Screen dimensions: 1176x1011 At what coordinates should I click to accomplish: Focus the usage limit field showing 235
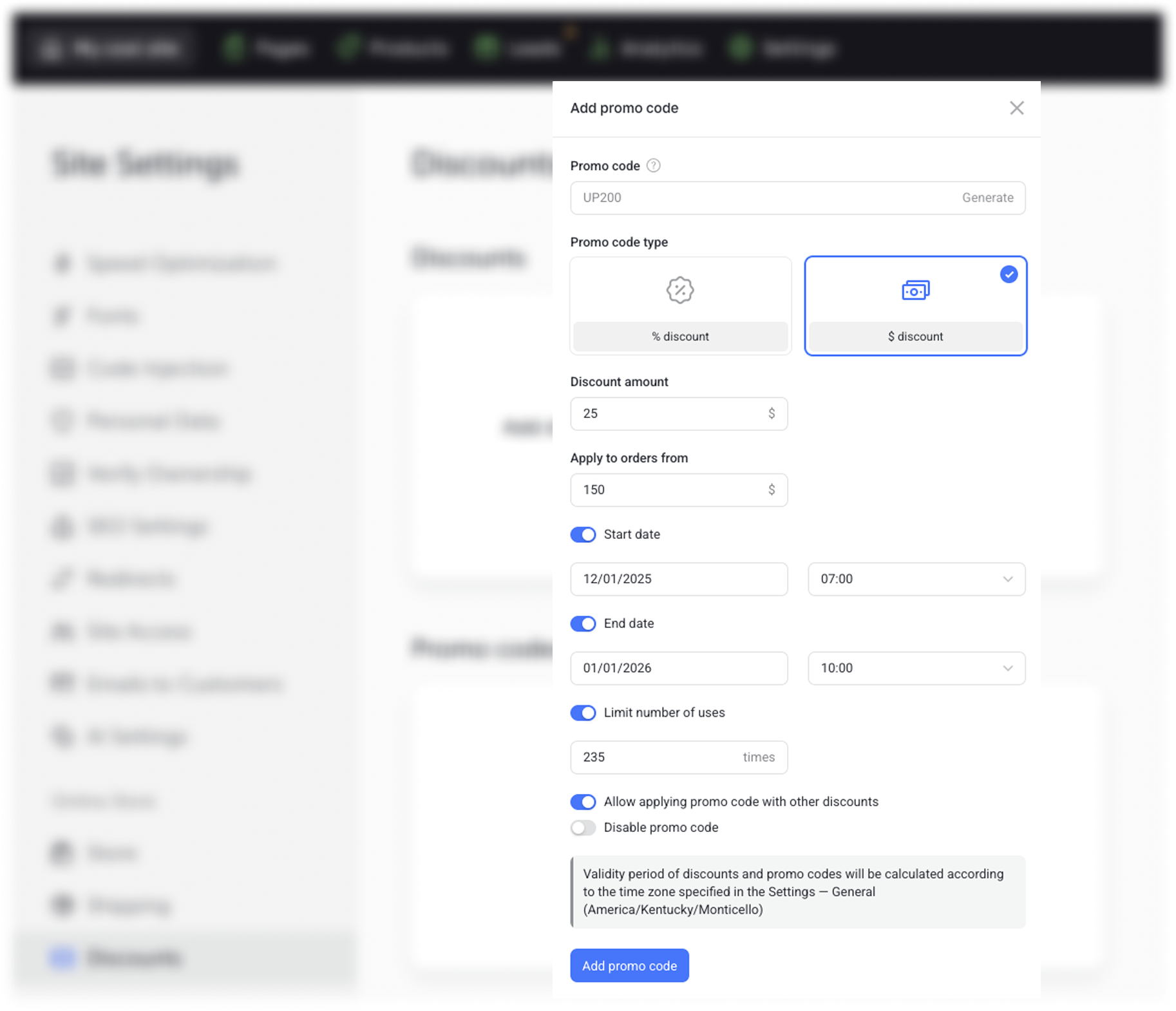(657, 757)
